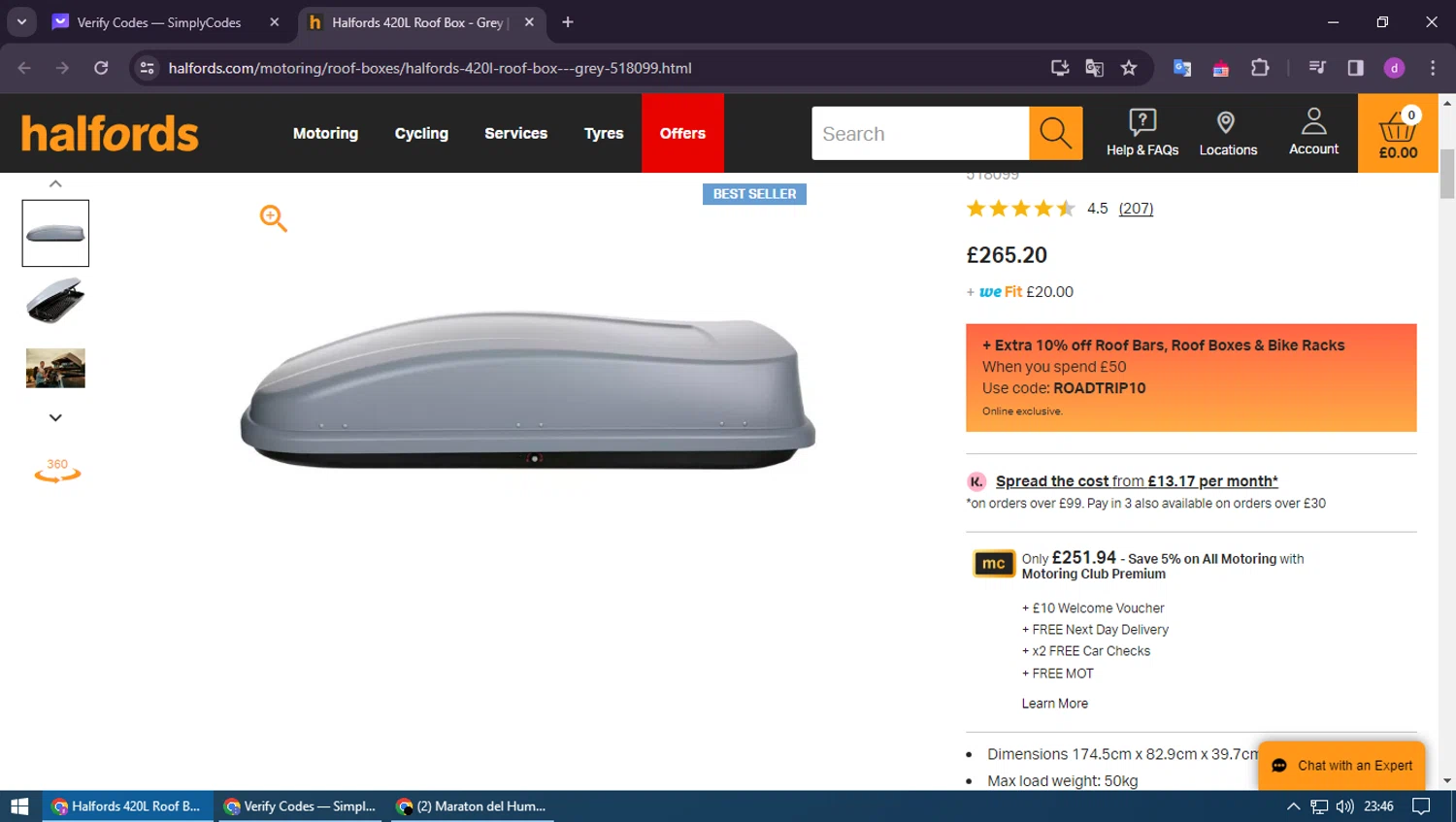Open the Chrome profile avatar
The height and width of the screenshot is (822, 1456).
coord(1394,68)
